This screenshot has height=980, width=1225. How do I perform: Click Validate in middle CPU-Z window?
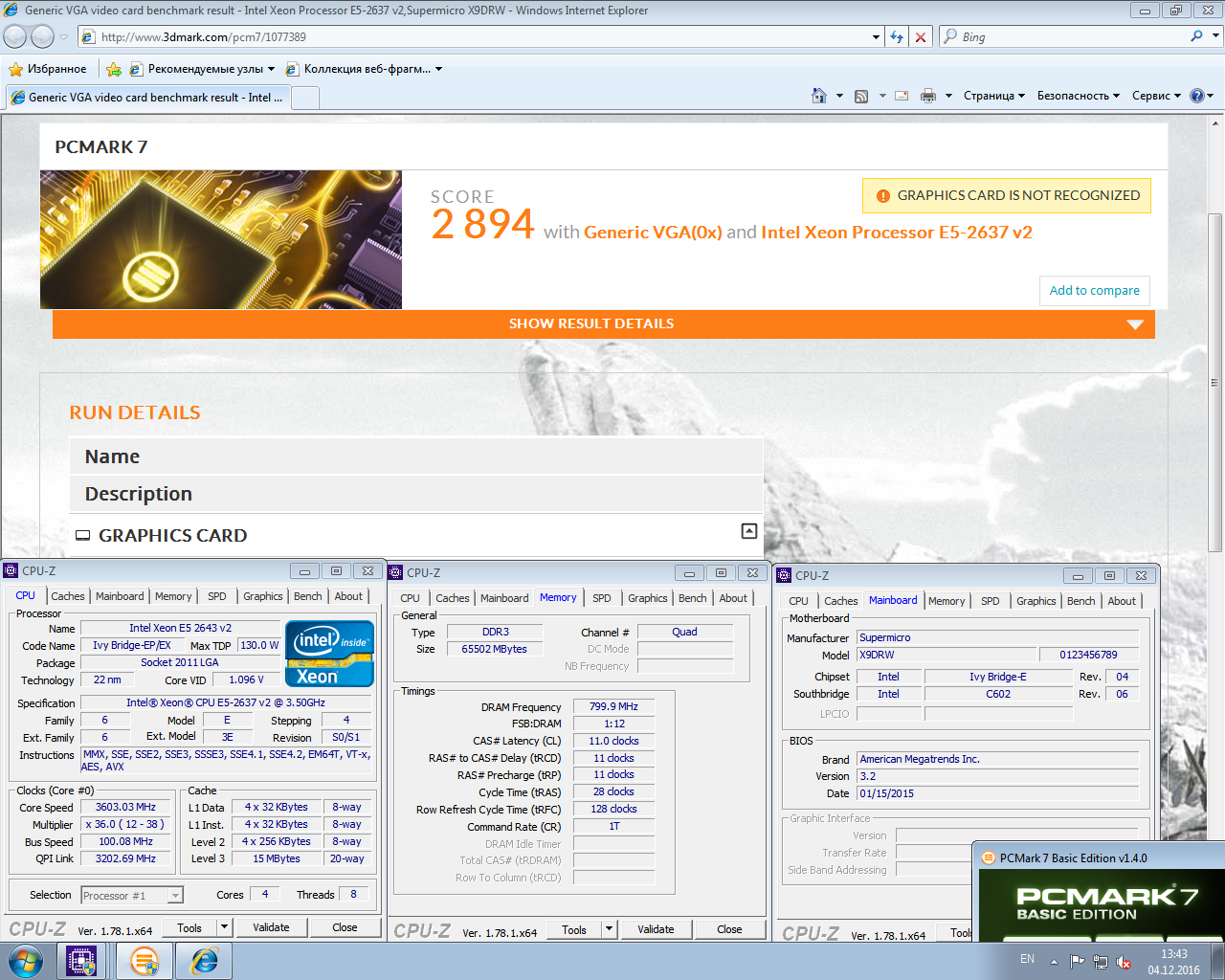656,929
